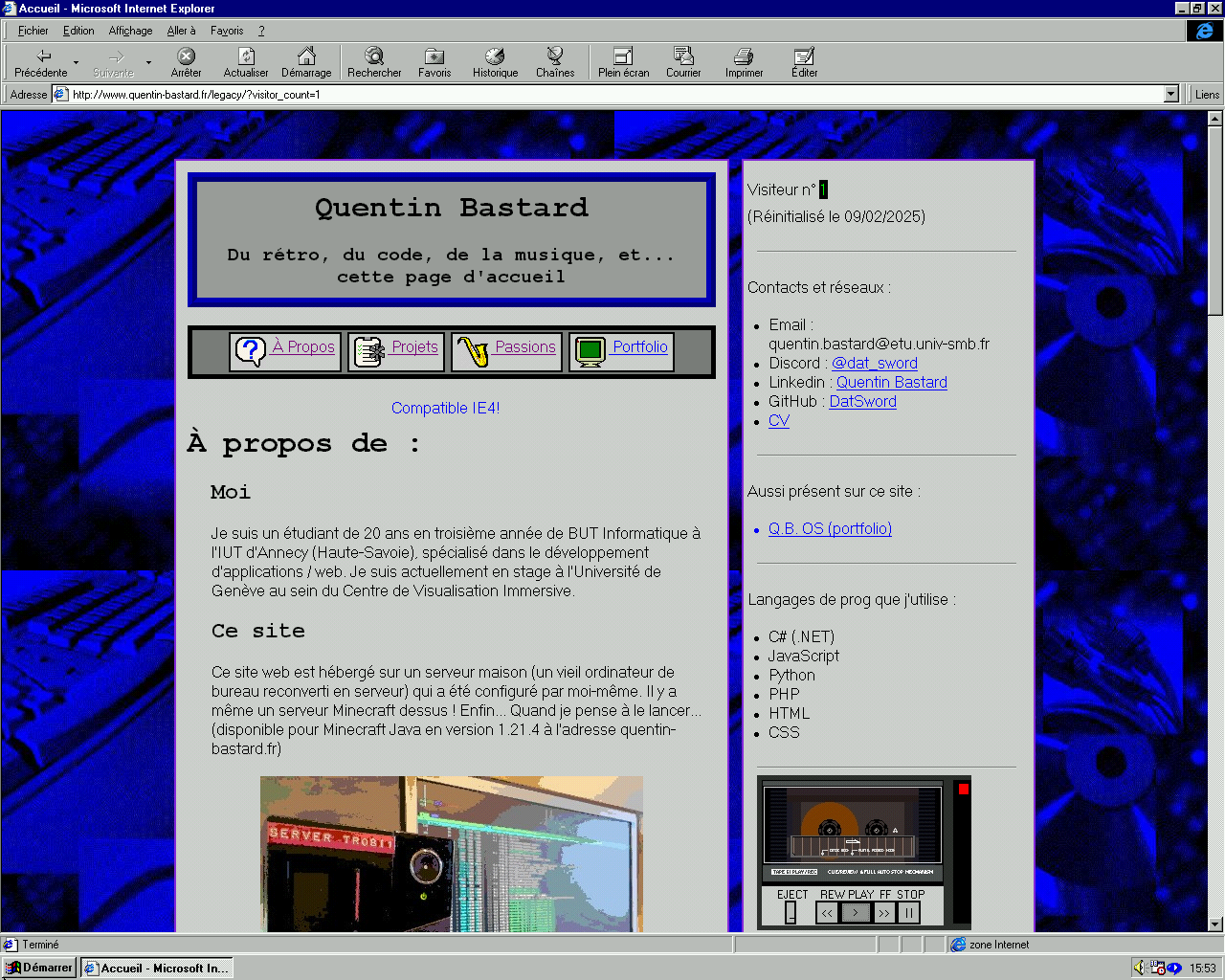This screenshot has width=1225, height=980.
Task: Open the Rechercher search panel
Action: (x=374, y=62)
